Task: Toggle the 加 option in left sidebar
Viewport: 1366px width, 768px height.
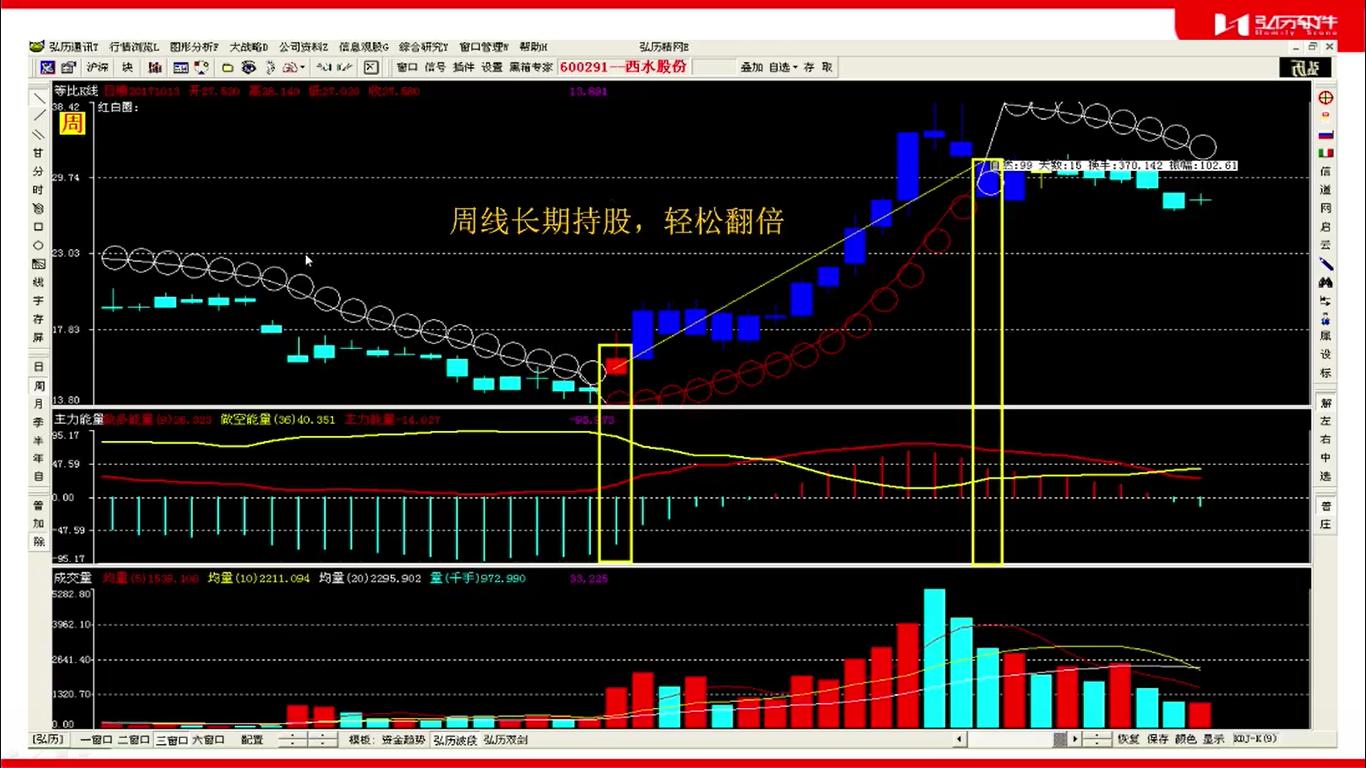Action: pyautogui.click(x=39, y=523)
